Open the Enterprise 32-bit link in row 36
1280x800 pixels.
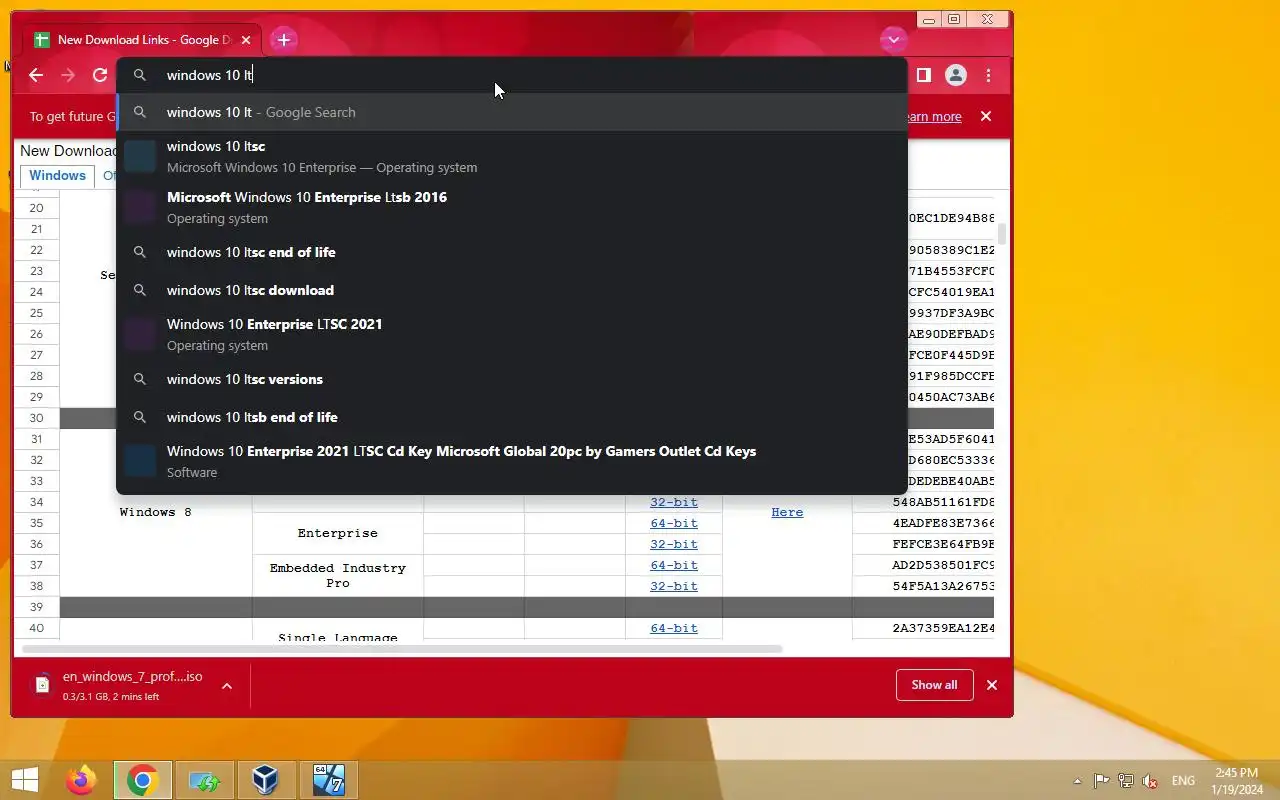pyautogui.click(x=674, y=544)
